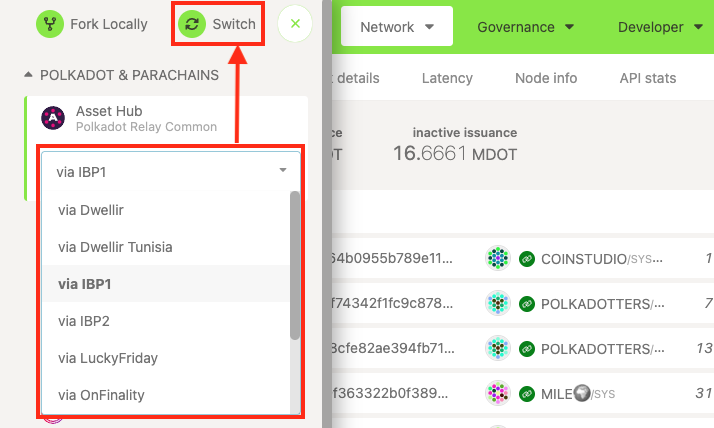
Task: Click hash 3cfe82ae394fb71
Action: pyautogui.click(x=393, y=348)
